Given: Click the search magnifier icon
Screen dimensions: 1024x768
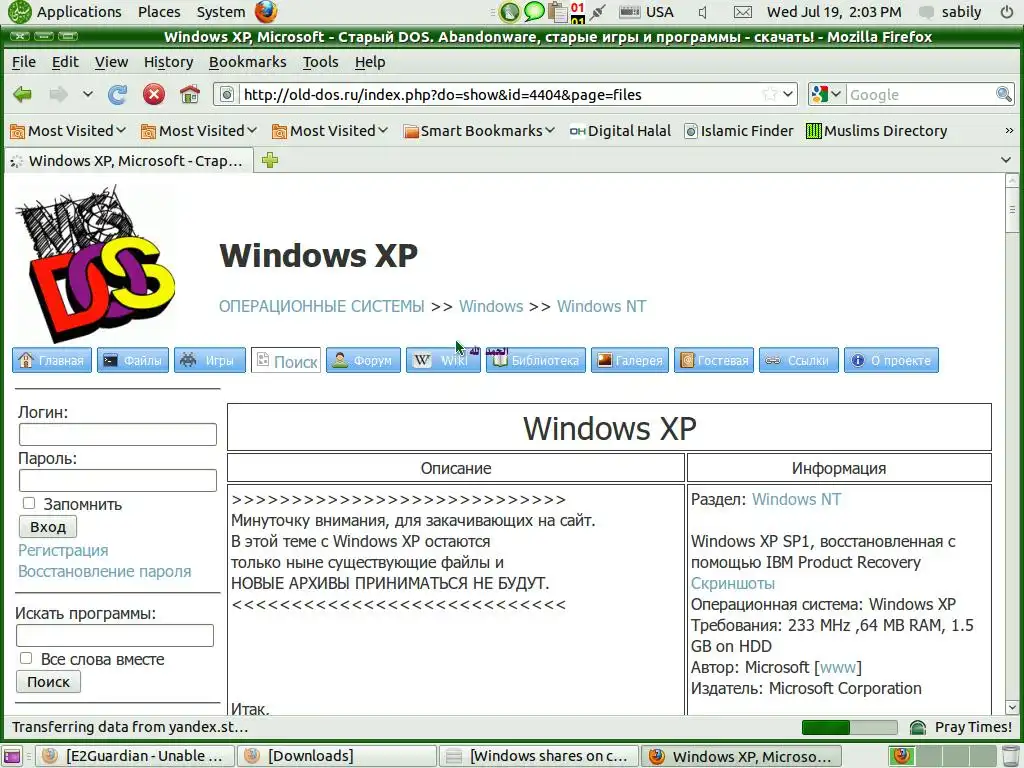Looking at the screenshot, I should click(x=1003, y=95).
